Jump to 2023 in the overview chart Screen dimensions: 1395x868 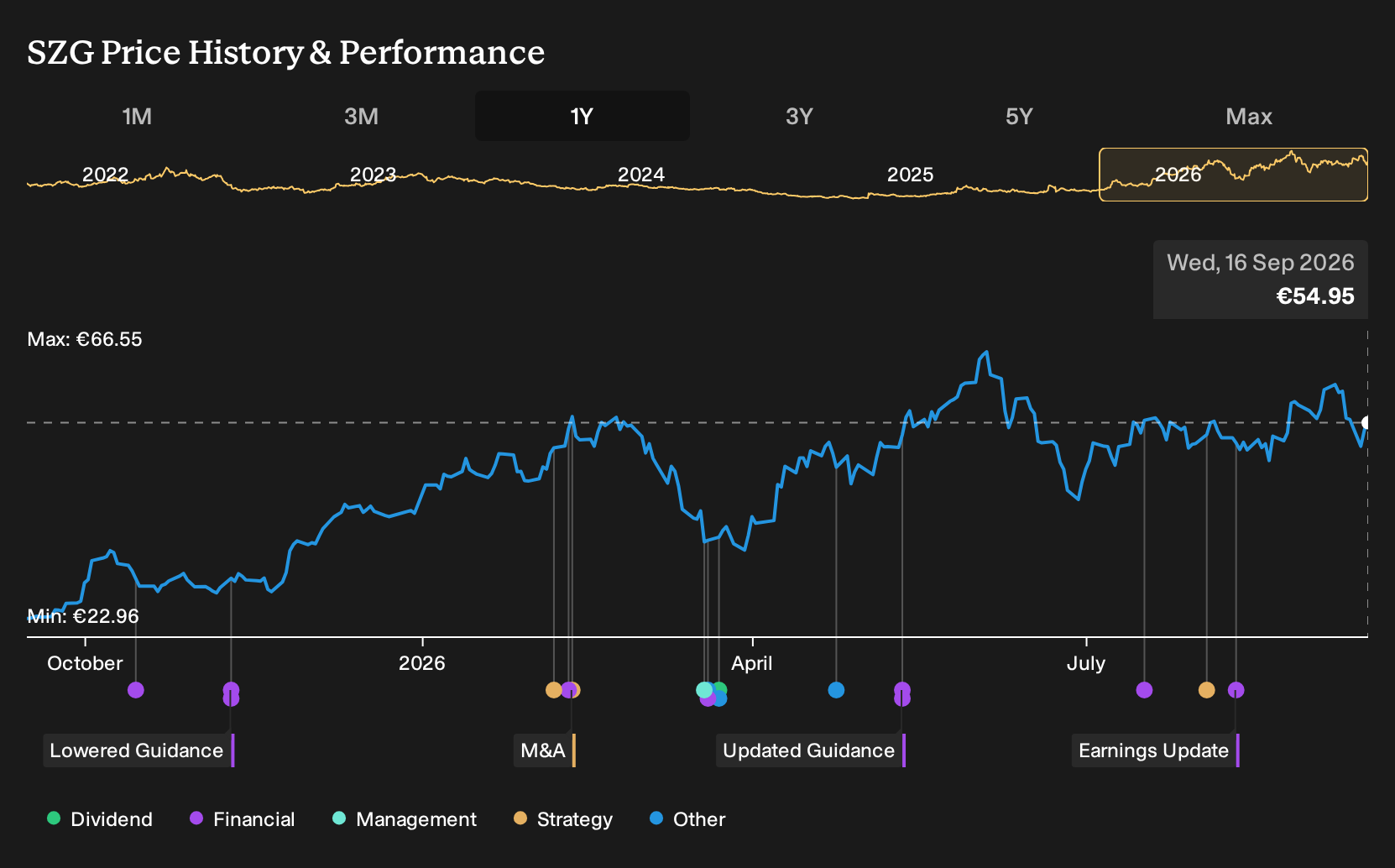[373, 175]
